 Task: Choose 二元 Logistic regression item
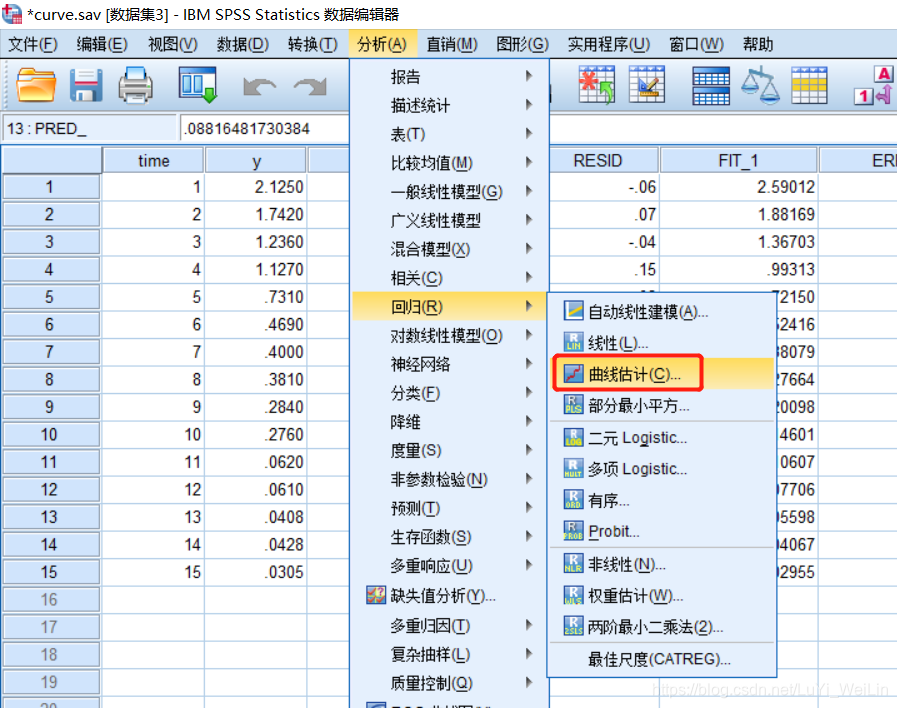[662, 437]
